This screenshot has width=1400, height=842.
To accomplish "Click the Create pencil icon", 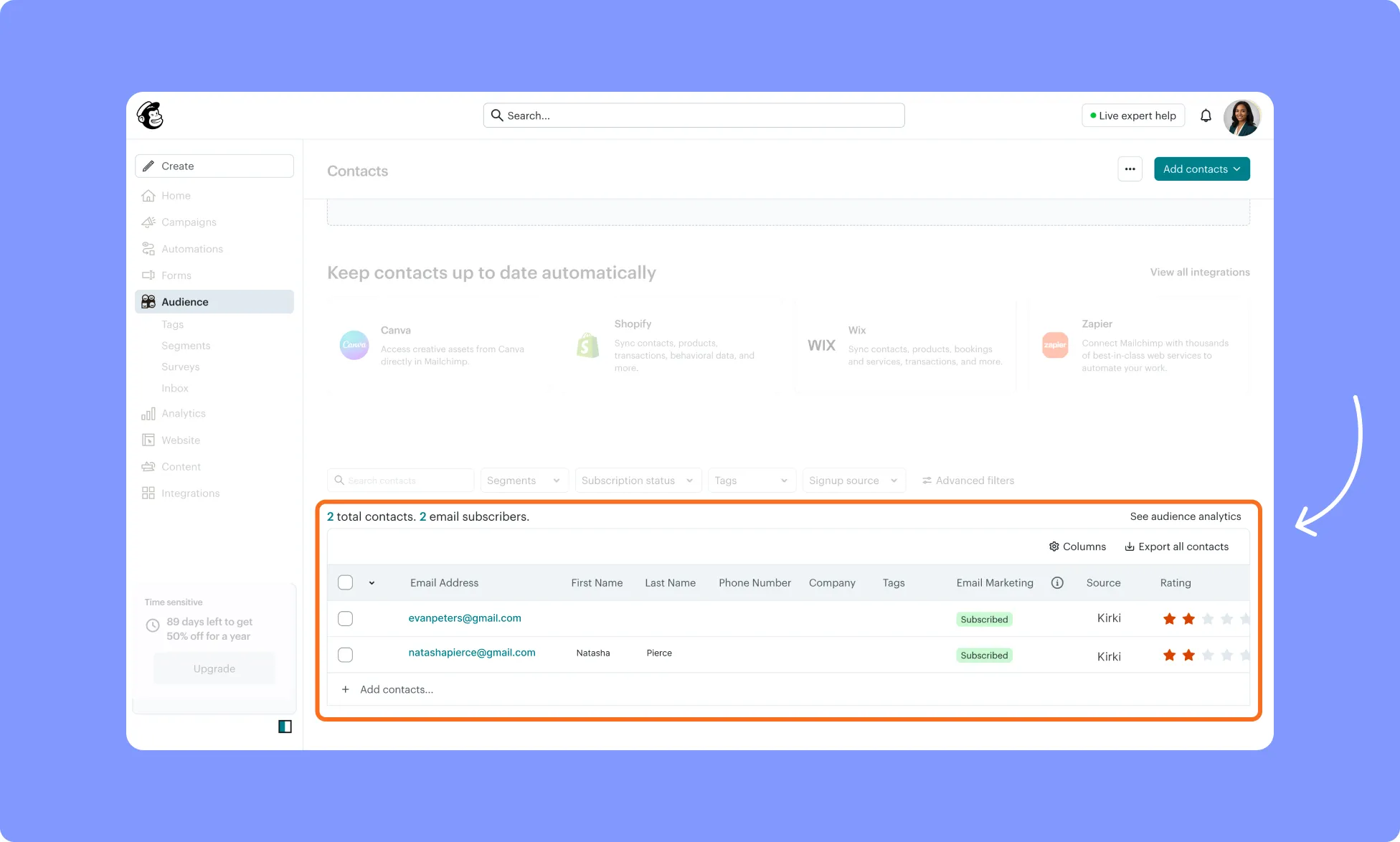I will coord(148,166).
